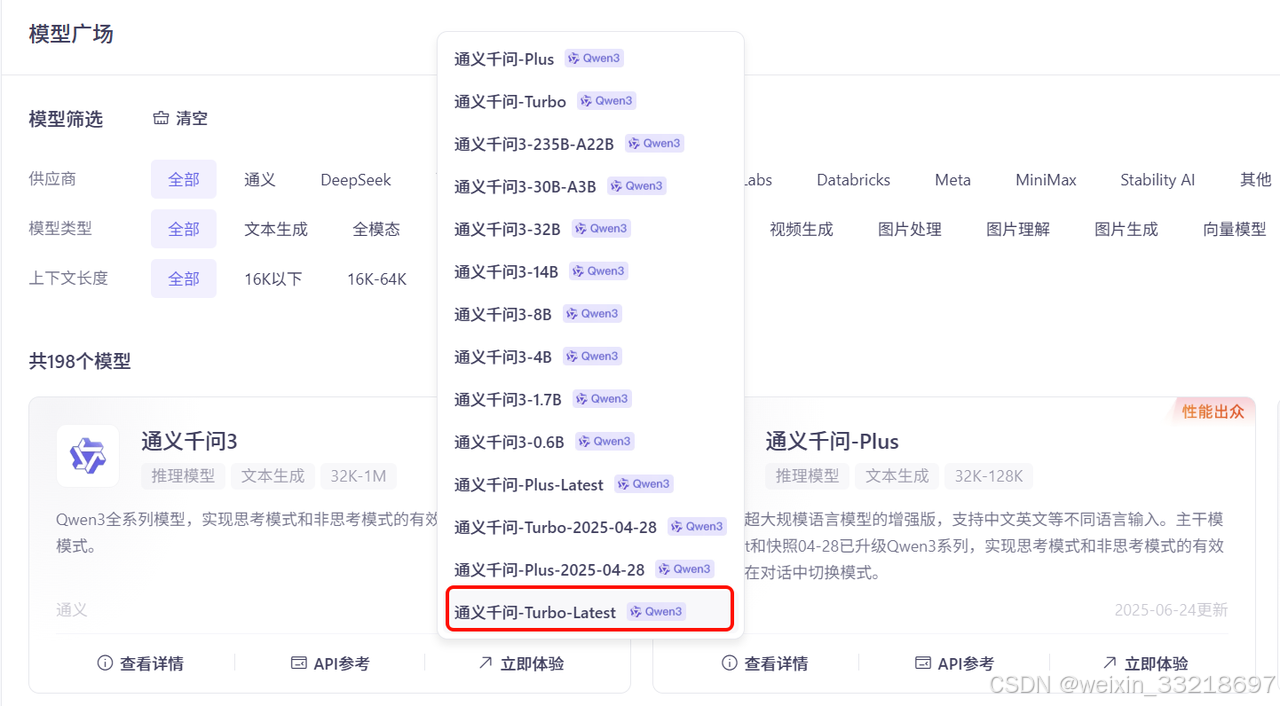Click Qwen3 badge next to 通义千问3-14B
1280x706 pixels.
599,271
